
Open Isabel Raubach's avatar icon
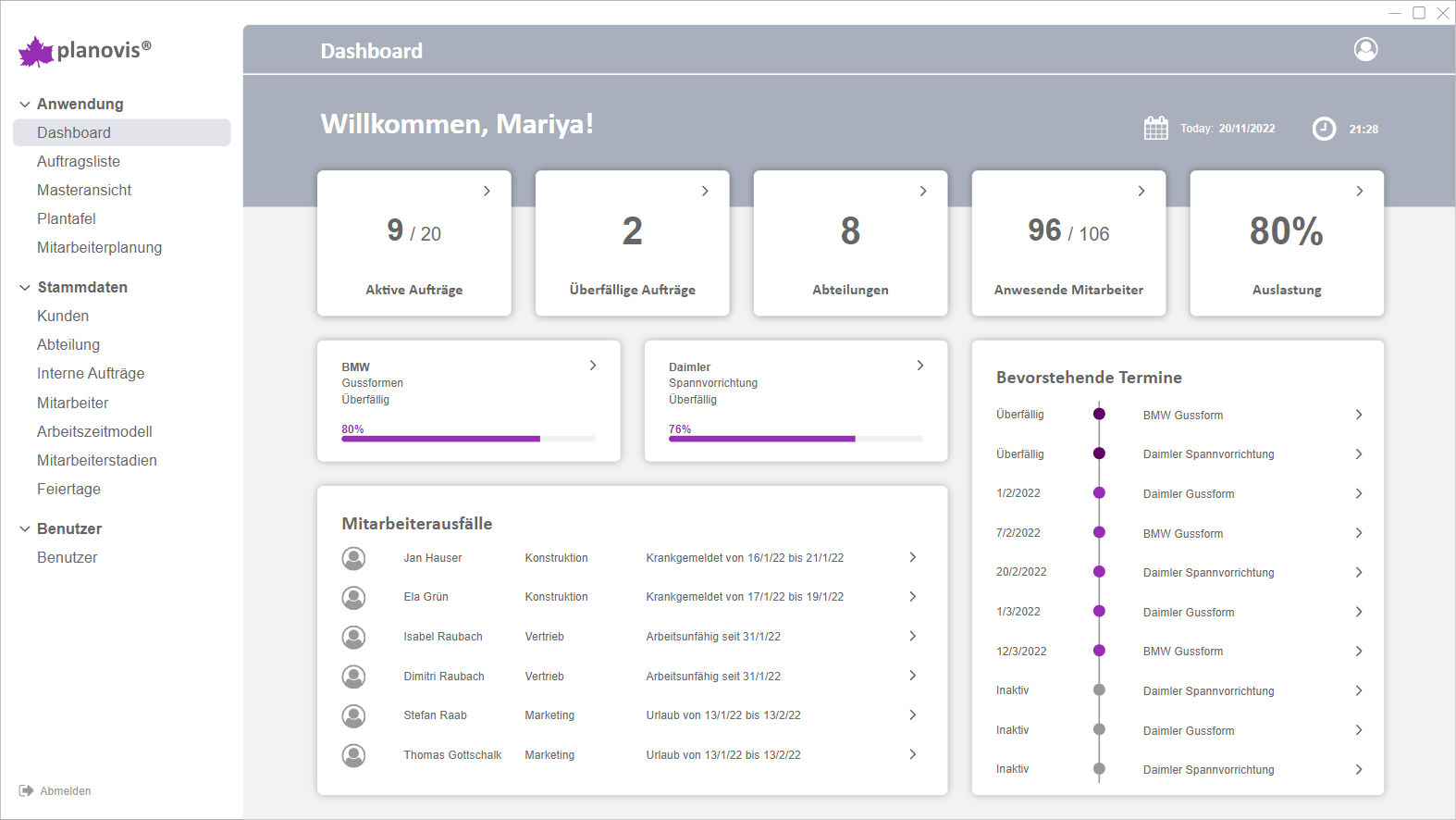coord(353,637)
